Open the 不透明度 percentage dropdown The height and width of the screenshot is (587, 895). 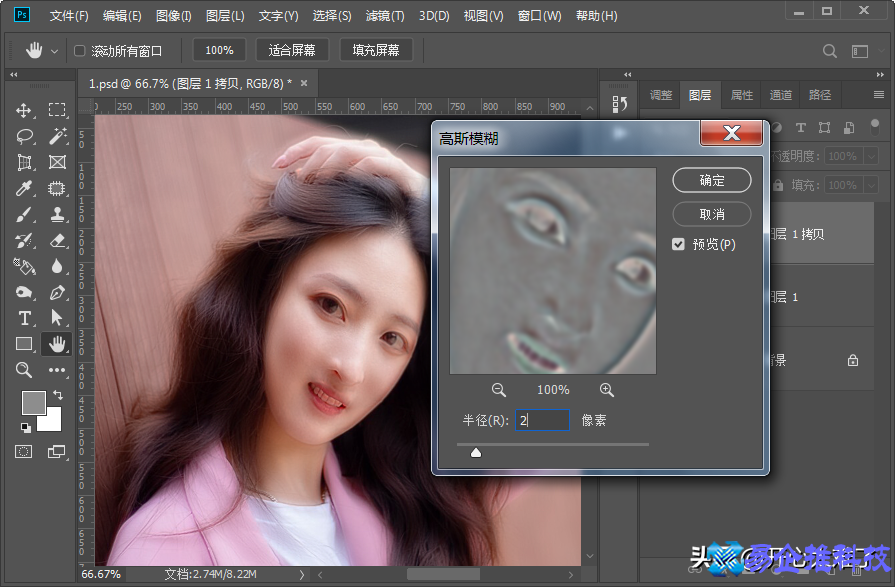871,157
